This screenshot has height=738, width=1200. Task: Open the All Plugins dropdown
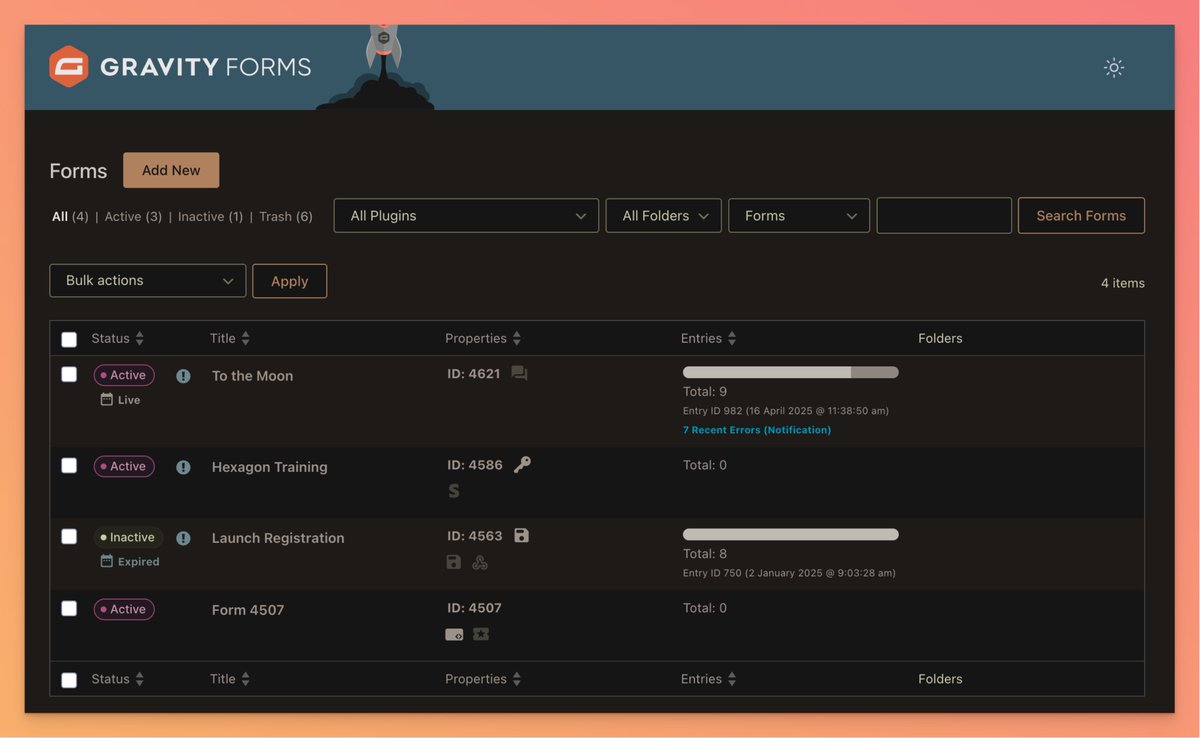465,215
